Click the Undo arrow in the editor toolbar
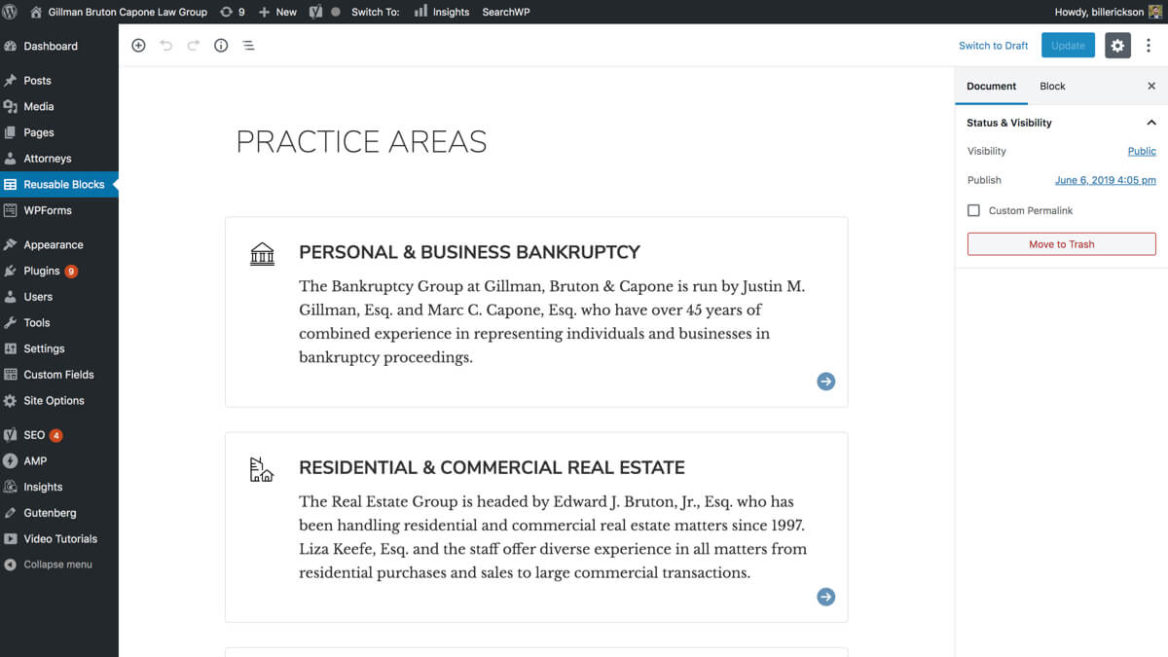Viewport: 1168px width, 657px height. (x=166, y=45)
